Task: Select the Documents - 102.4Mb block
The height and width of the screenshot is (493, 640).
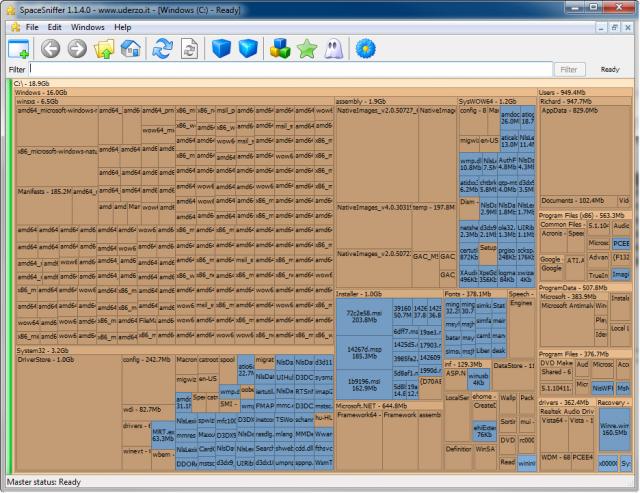Action: tap(578, 202)
